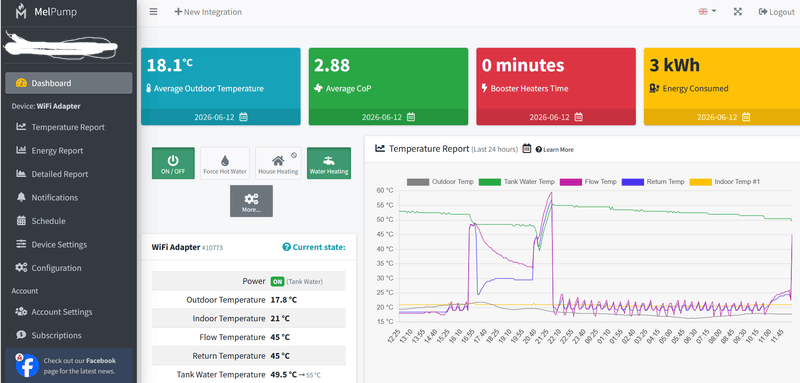Click the Facebook logo icon
Viewport: 800px width, 383px height.
[27, 365]
